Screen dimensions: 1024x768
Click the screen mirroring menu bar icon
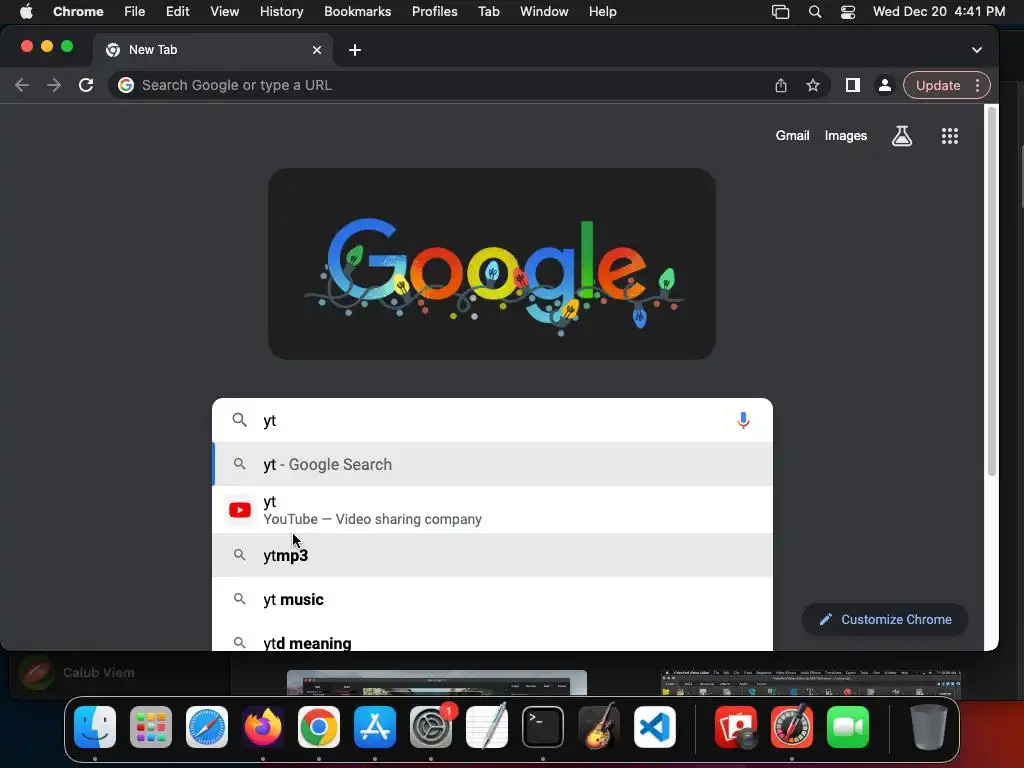780,12
